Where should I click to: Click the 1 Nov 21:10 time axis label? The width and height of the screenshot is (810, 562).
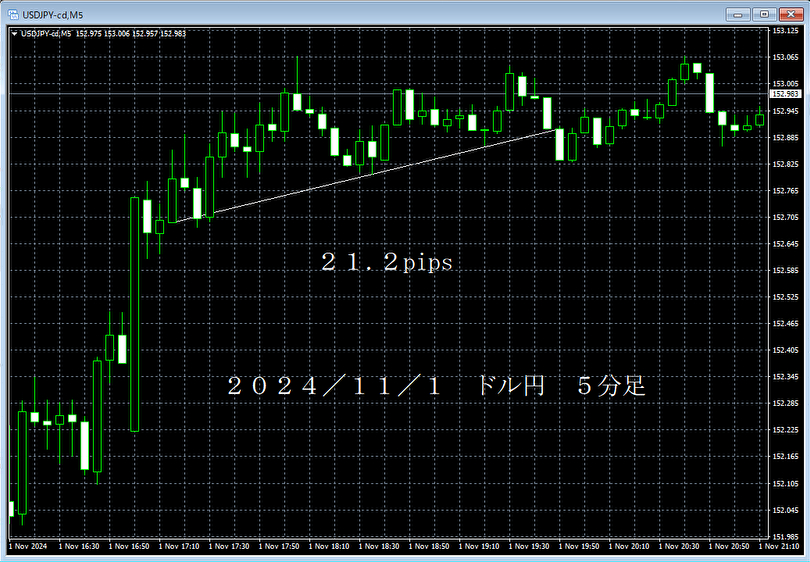coord(779,547)
